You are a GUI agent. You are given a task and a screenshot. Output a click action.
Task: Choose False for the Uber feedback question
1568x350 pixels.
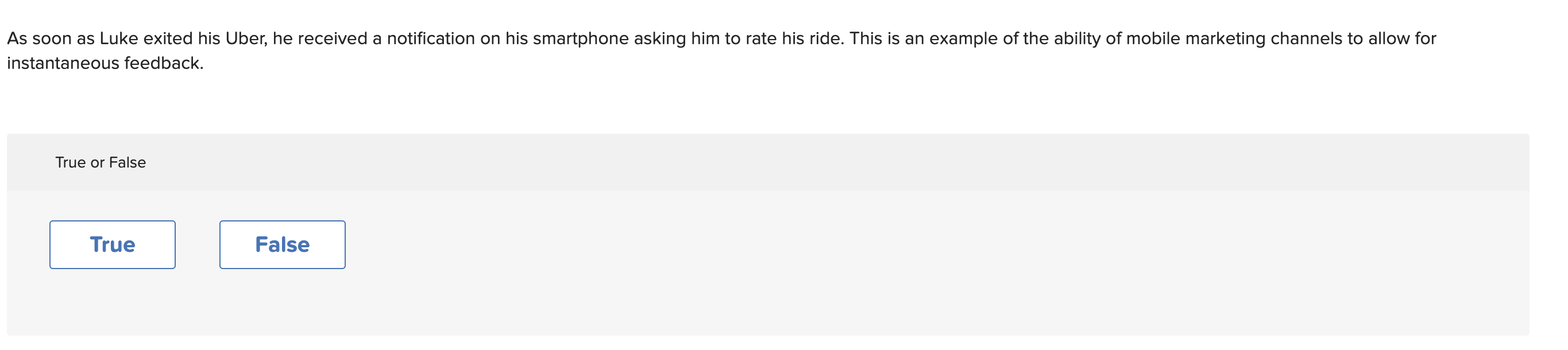[282, 244]
